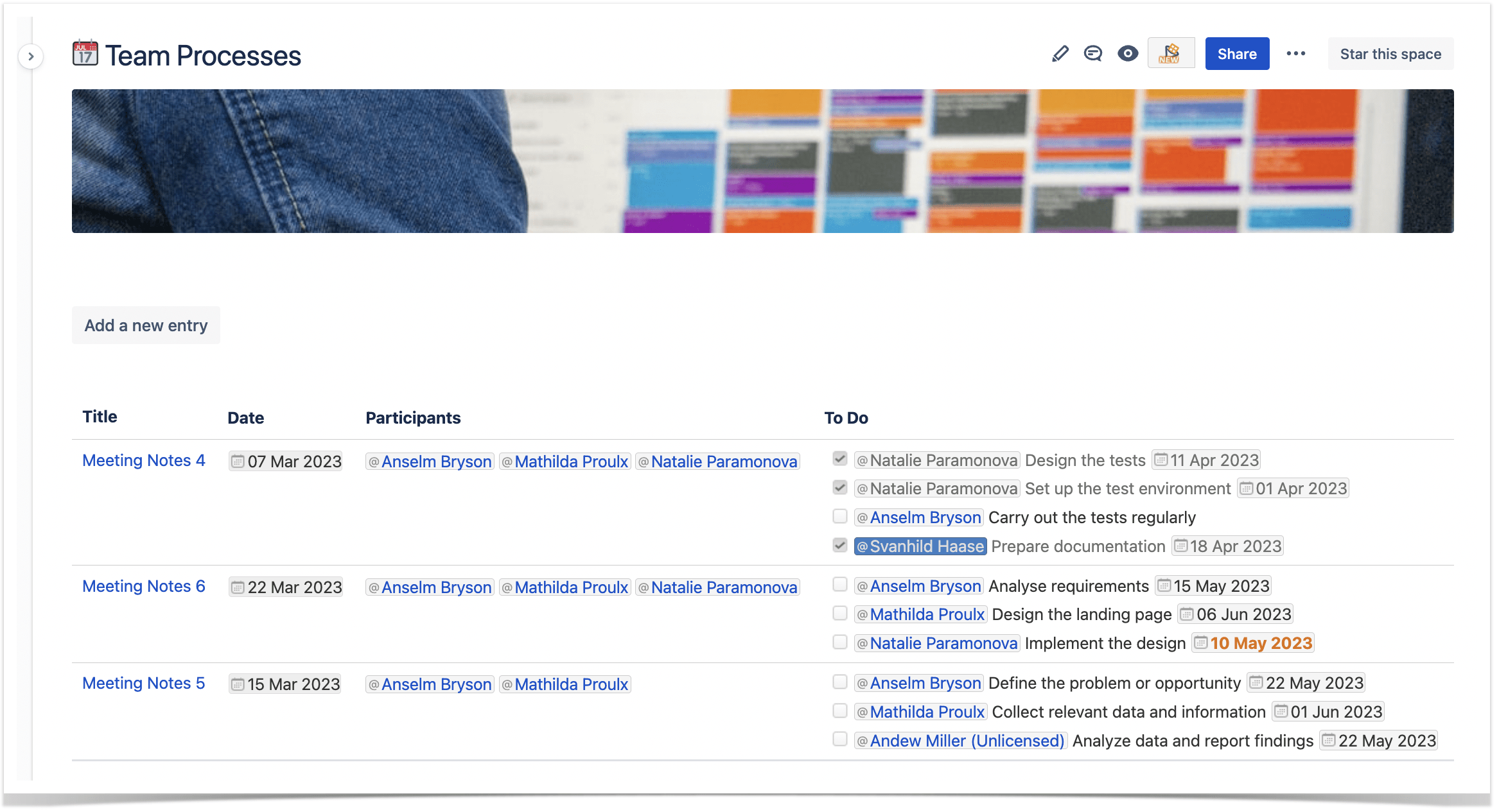
Task: Click the highlighted Svanhild Haase mention
Action: click(x=920, y=546)
